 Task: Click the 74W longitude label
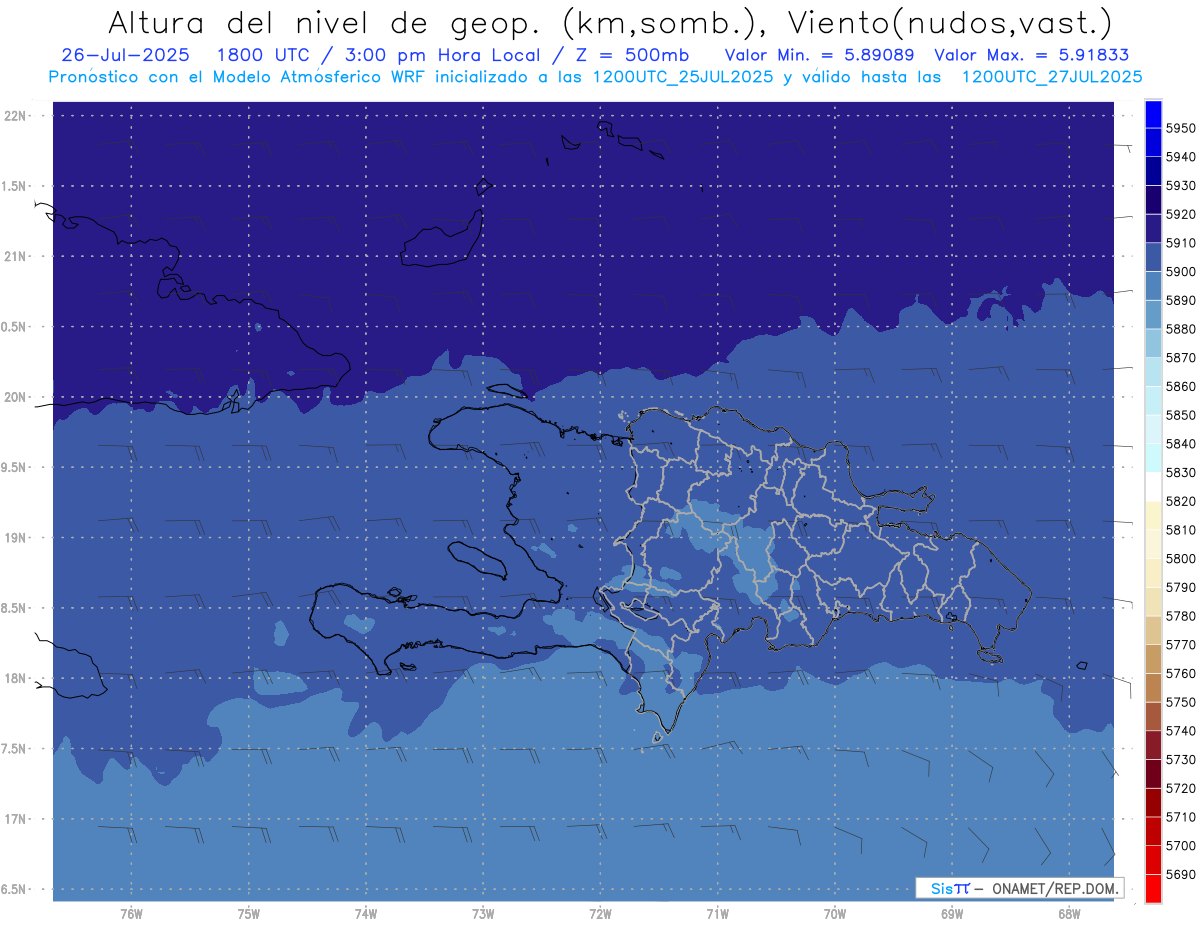(x=366, y=914)
